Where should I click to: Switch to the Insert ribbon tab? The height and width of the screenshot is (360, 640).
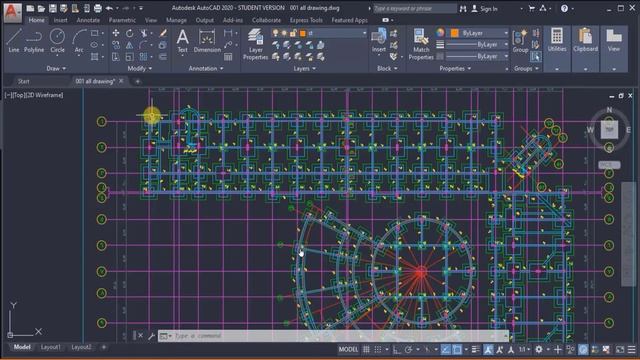[60, 20]
